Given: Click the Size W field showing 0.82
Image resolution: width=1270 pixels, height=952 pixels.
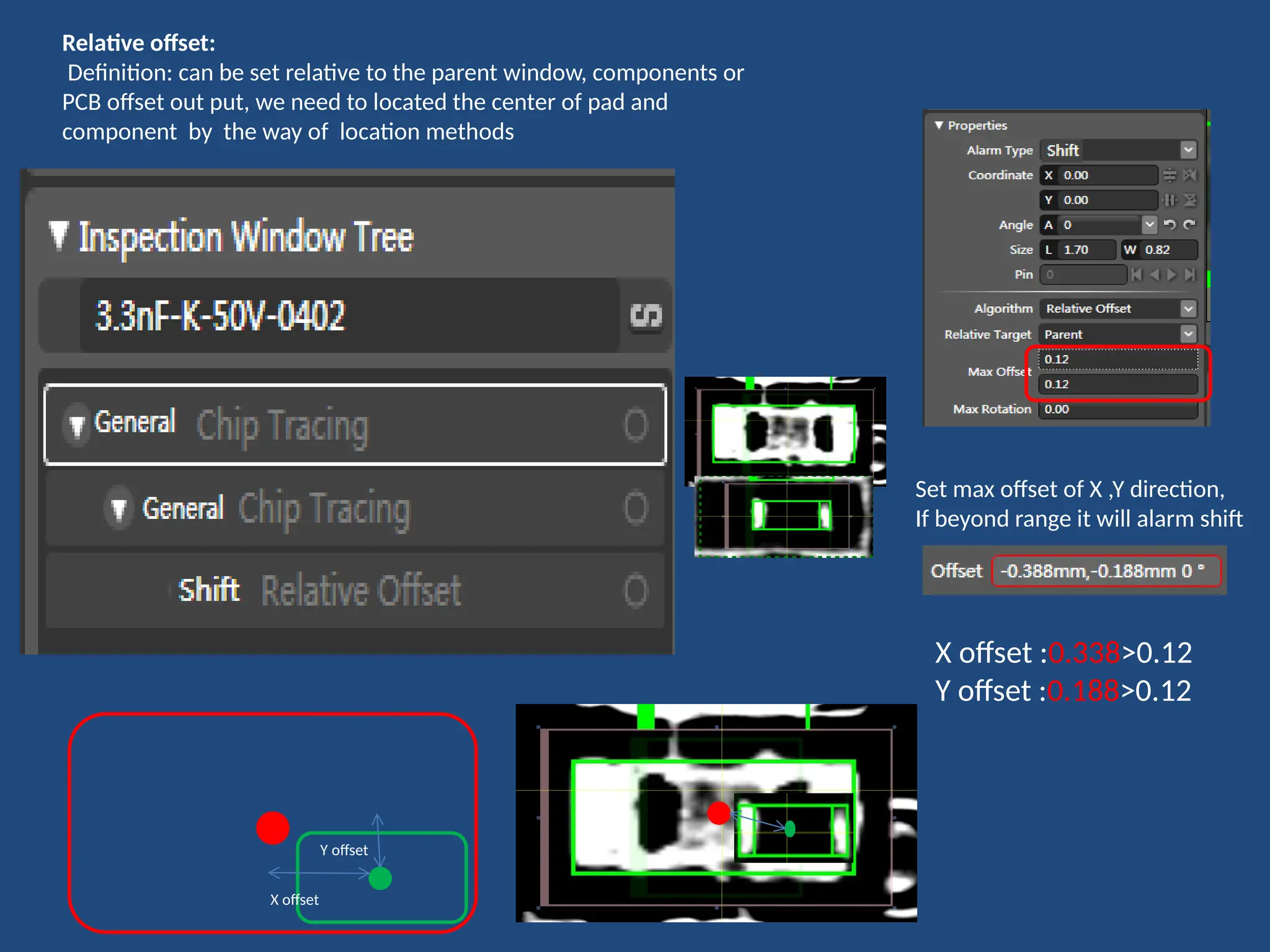Looking at the screenshot, I should [1159, 250].
